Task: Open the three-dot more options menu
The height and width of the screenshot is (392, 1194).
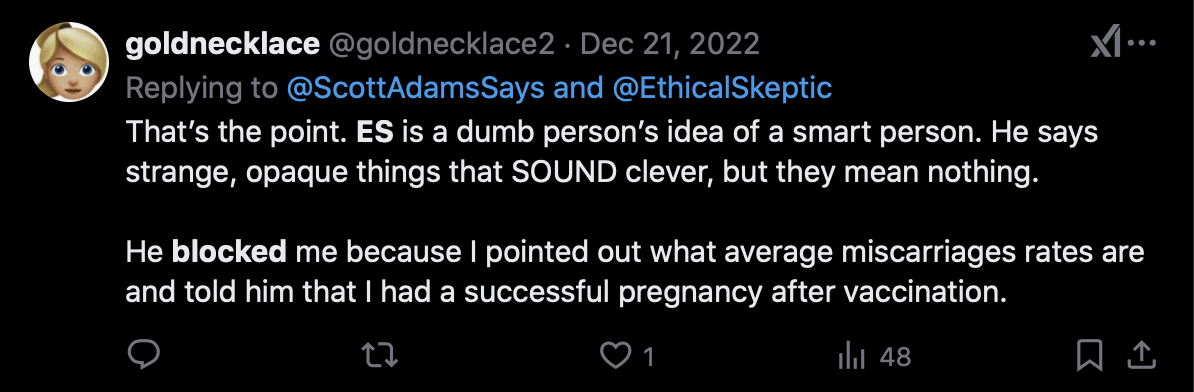Action: coord(1141,44)
